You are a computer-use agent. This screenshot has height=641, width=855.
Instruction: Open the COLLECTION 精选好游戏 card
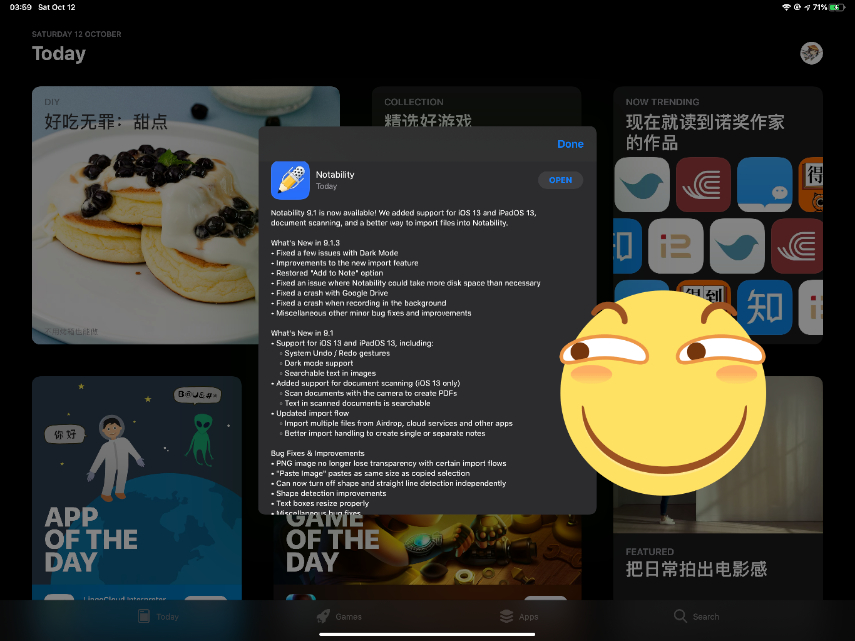point(476,106)
